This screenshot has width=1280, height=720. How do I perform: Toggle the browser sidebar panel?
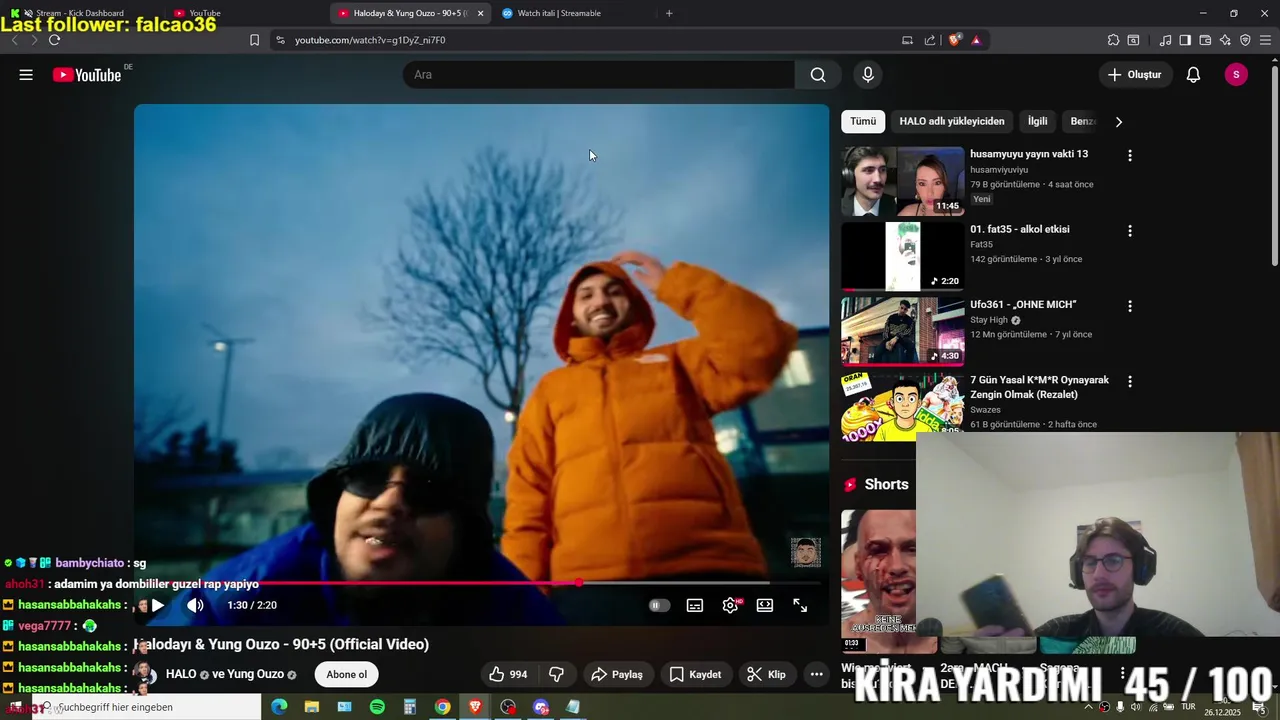pos(1185,40)
